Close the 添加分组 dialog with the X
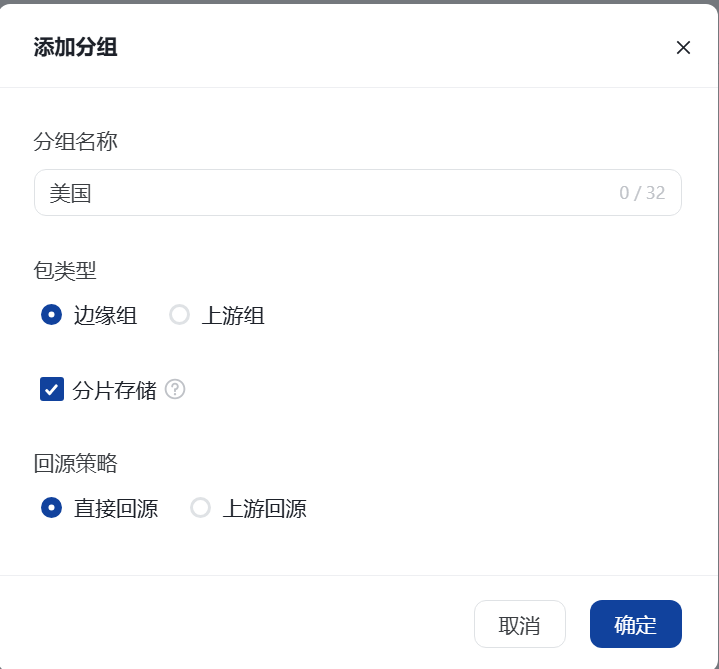The width and height of the screenshot is (719, 669). pos(683,47)
